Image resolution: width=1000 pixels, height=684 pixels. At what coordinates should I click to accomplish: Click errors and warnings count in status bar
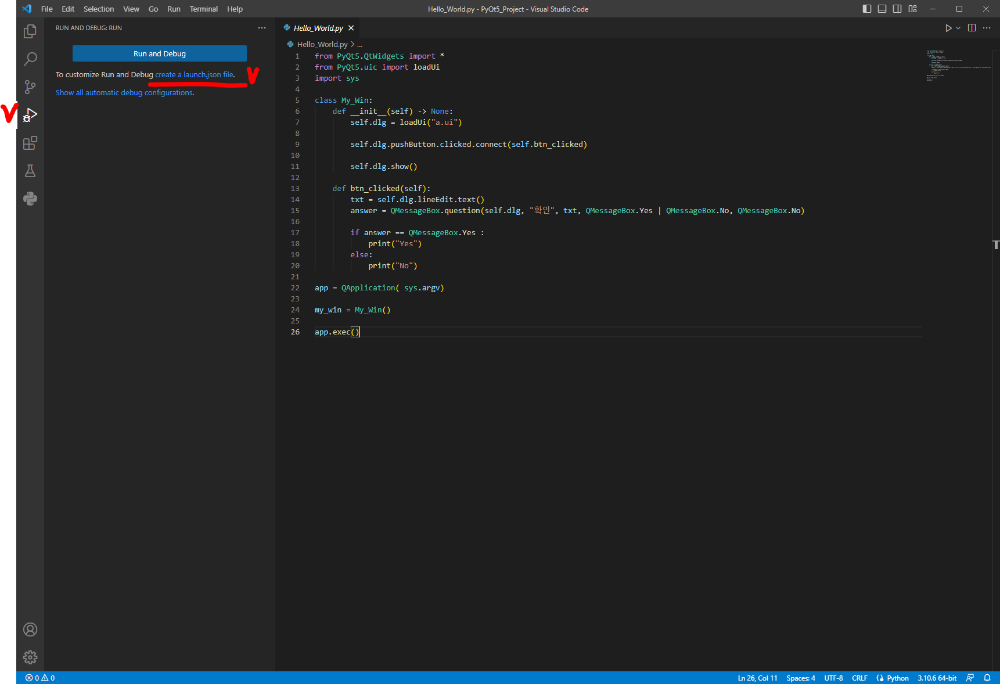40,678
